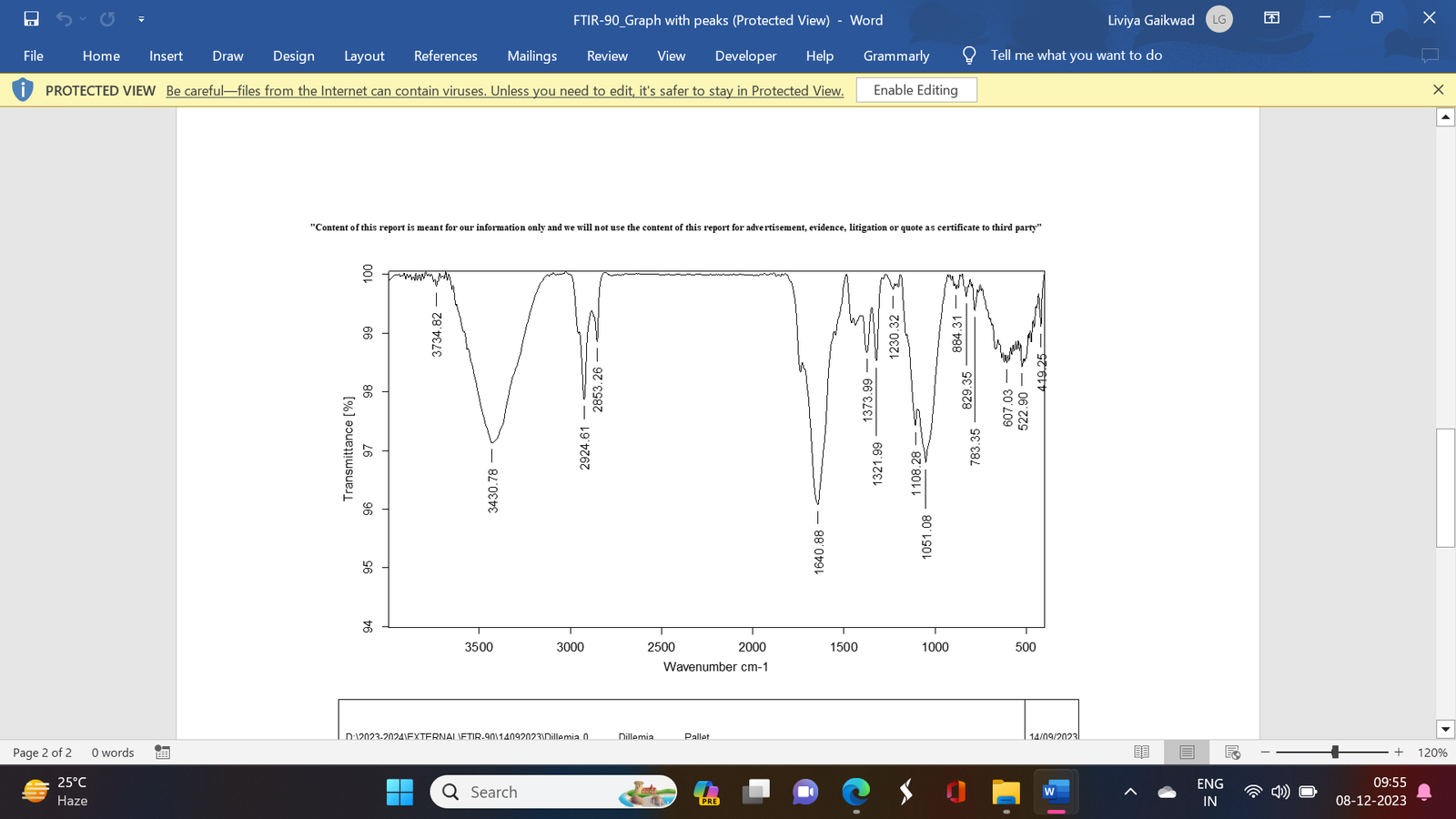Open the Undo history dropdown arrow
Image resolution: width=1456 pixels, height=819 pixels.
[x=83, y=19]
